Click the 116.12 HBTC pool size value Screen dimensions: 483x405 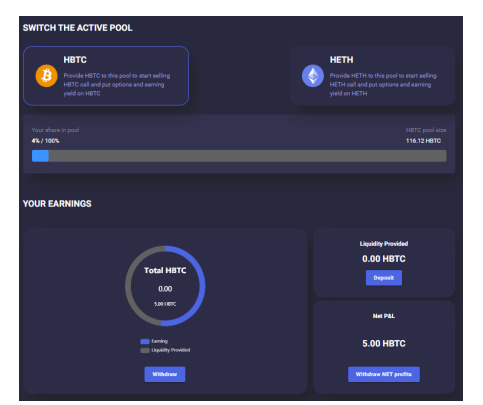click(423, 141)
